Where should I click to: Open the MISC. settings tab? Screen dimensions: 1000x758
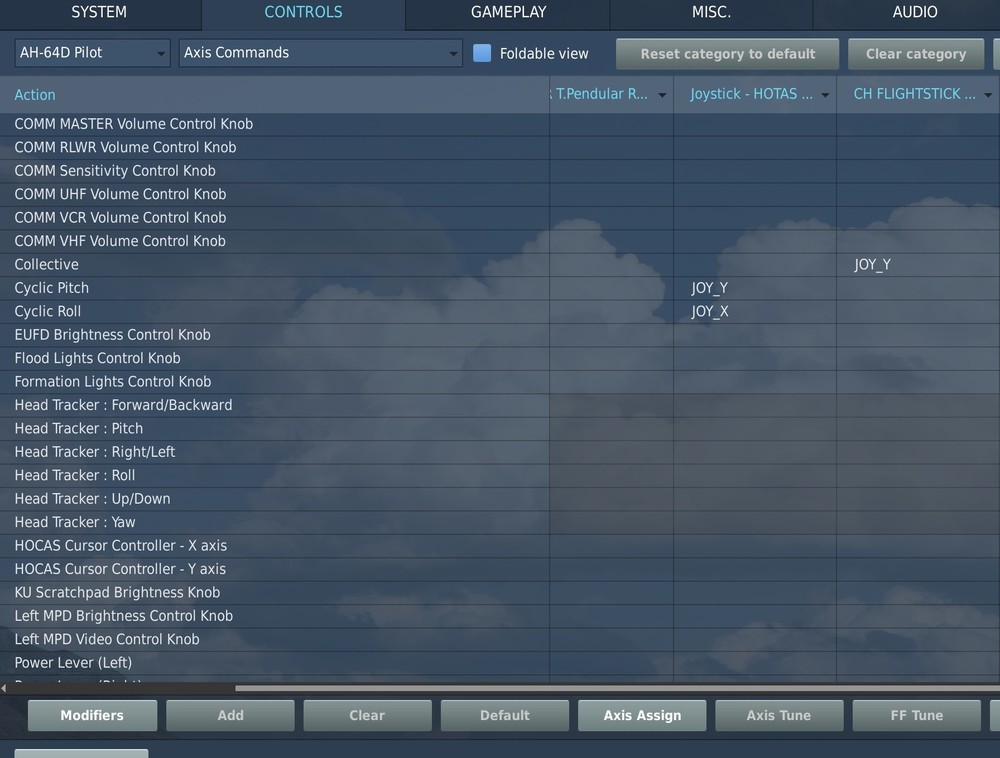[711, 13]
